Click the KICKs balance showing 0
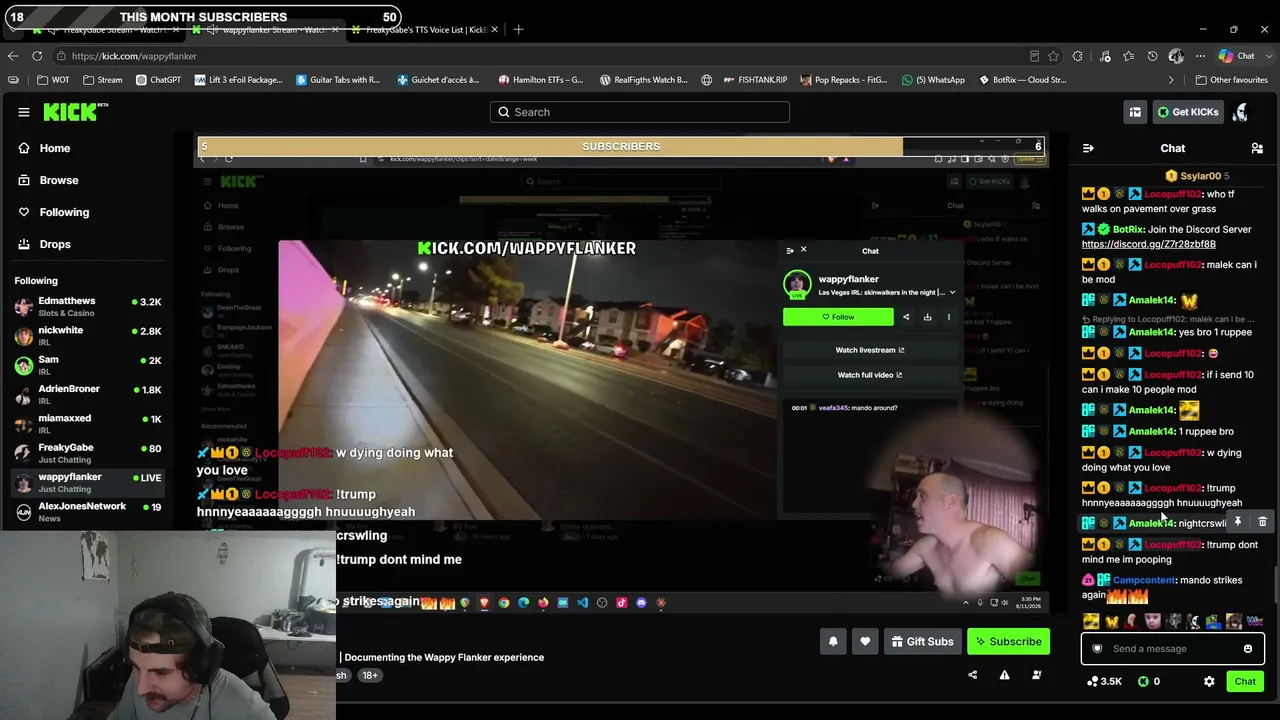The image size is (1280, 720). click(1148, 681)
